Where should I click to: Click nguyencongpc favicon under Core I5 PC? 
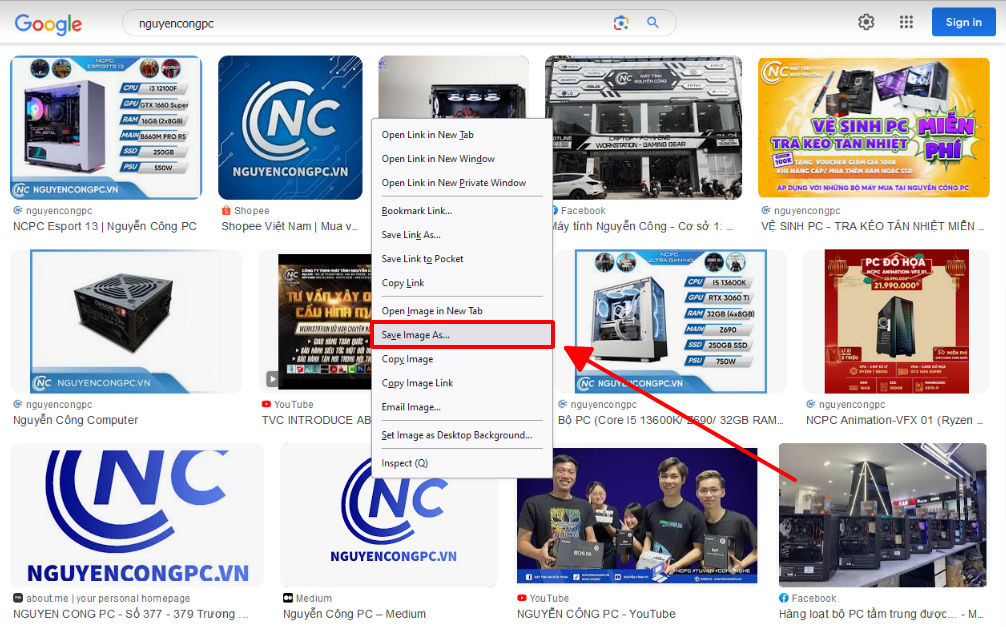(563, 404)
